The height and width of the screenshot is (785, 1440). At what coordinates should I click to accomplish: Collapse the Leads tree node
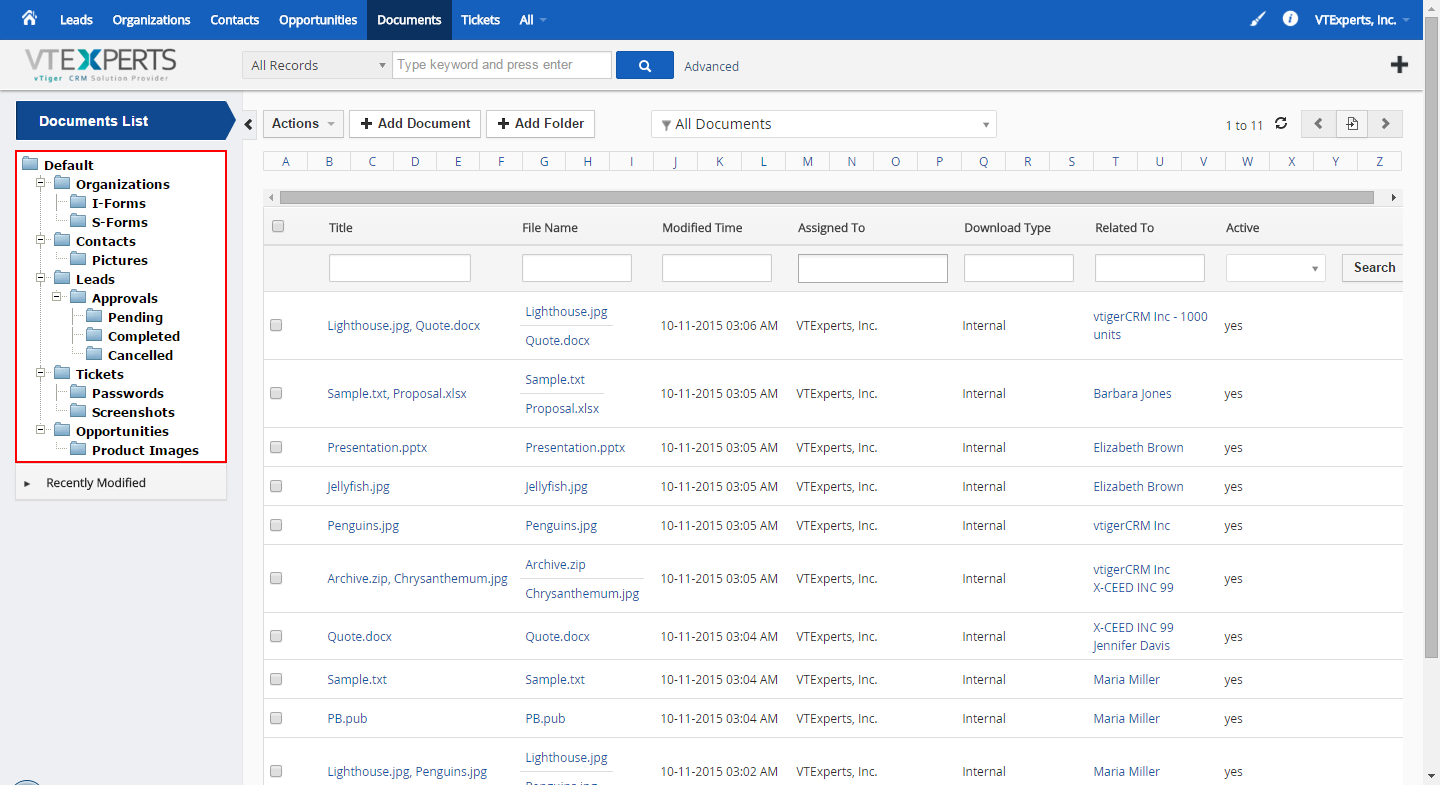coord(41,279)
